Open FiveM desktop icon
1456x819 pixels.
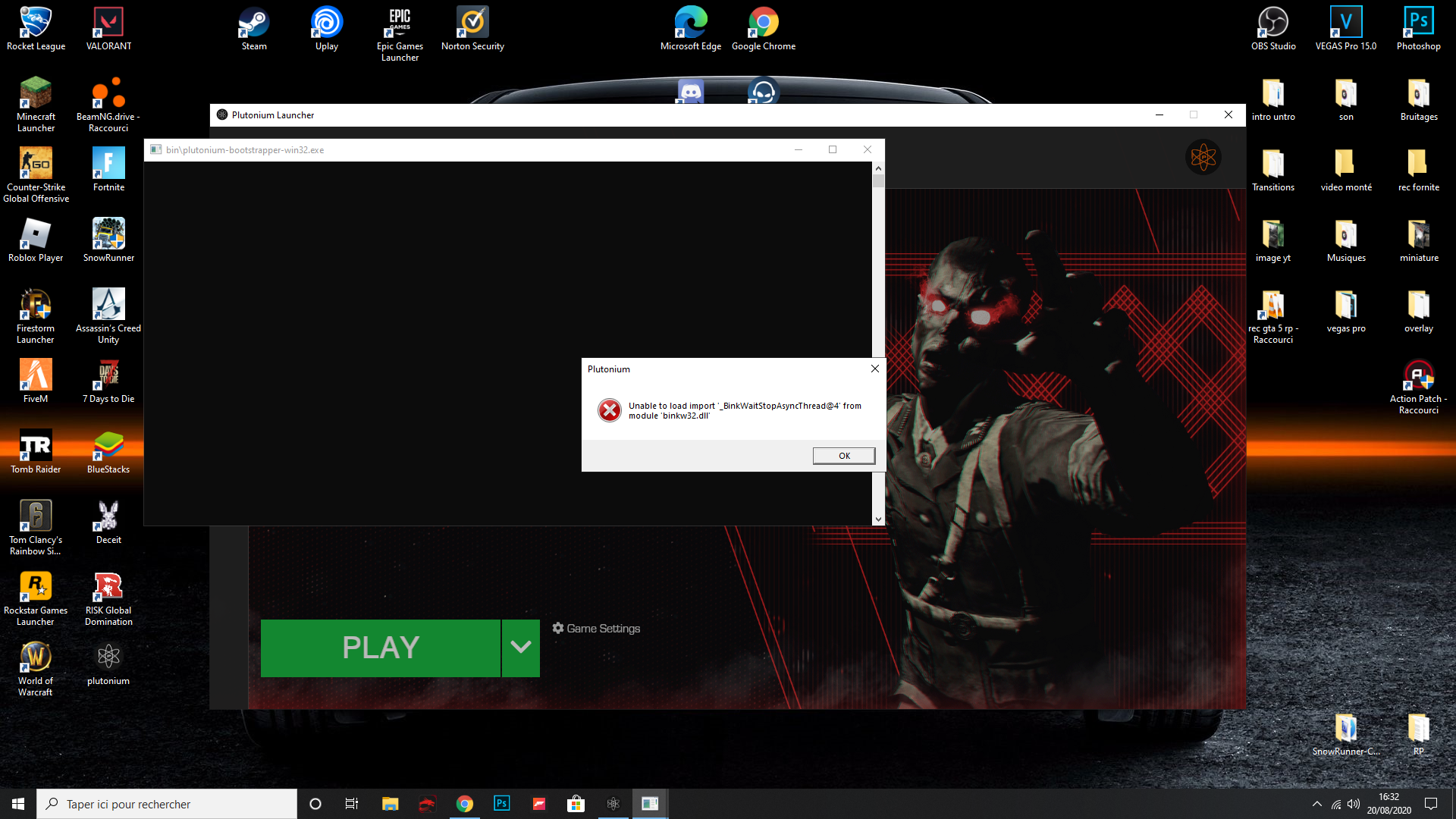[x=36, y=381]
